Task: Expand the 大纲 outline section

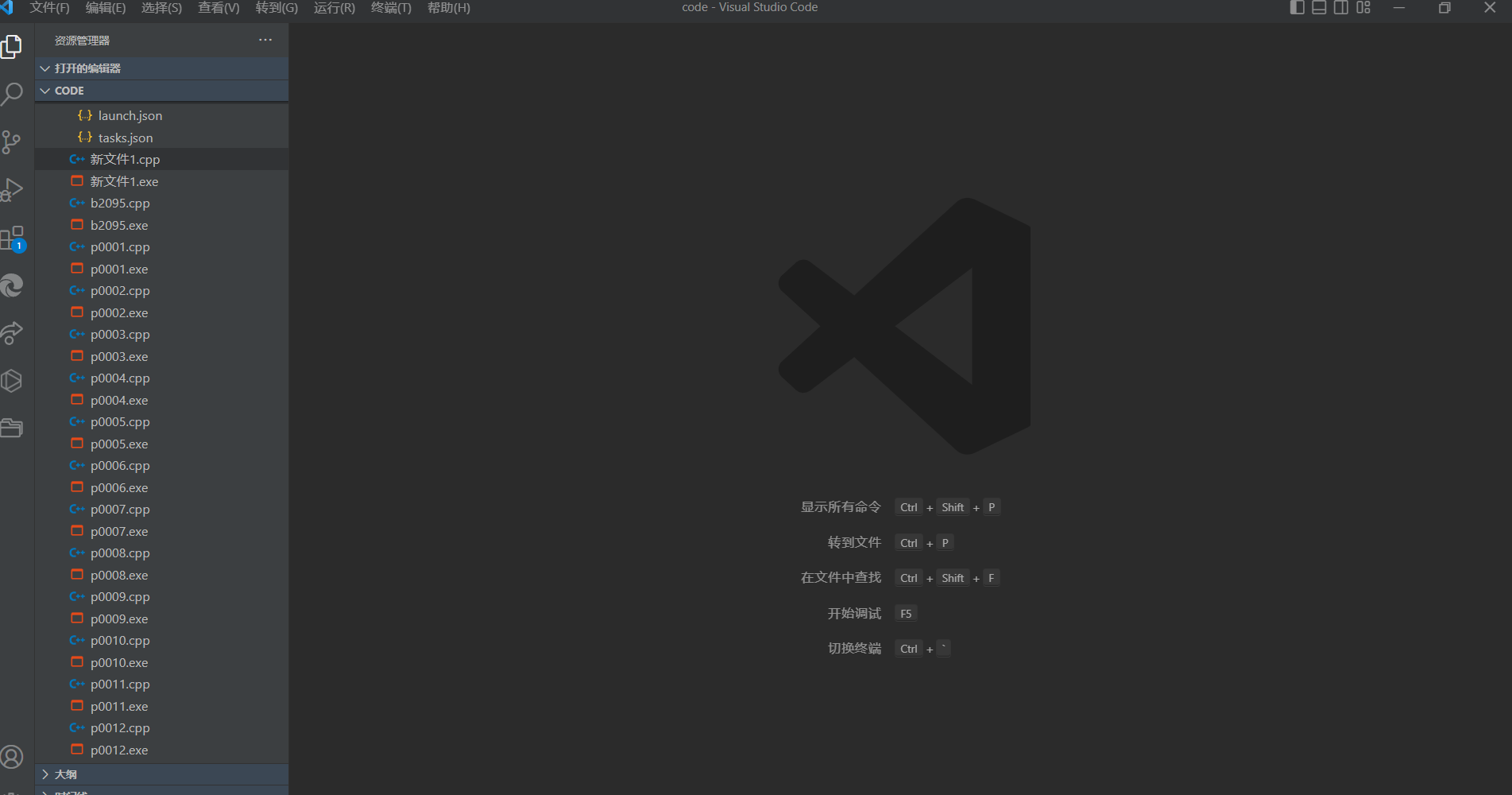Action: pyautogui.click(x=162, y=774)
